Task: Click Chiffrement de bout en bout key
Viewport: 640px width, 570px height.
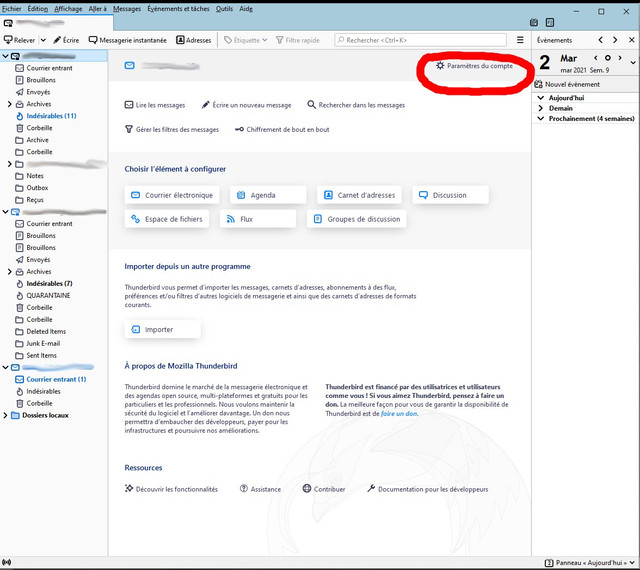Action: 240,129
